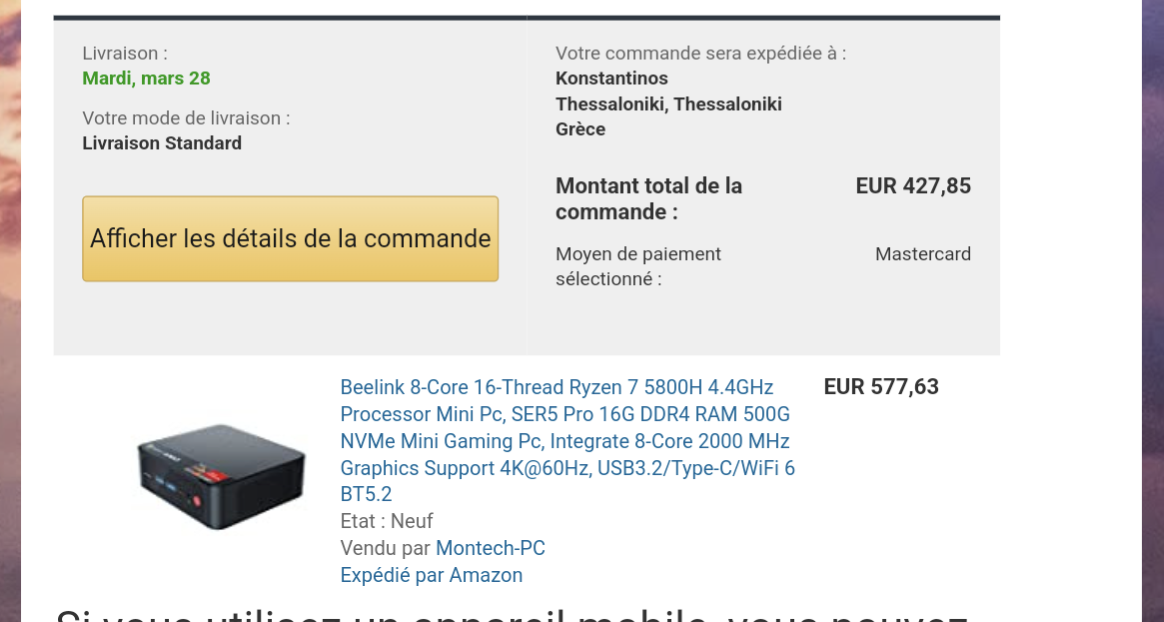This screenshot has height=622, width=1164.
Task: Click the Thessaloniki, Thessaloniki address line
Action: (669, 104)
